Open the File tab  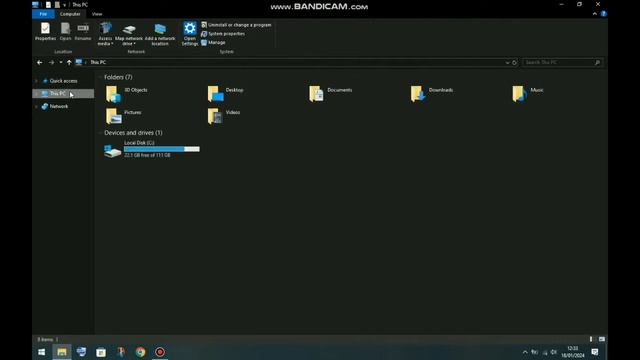43,14
